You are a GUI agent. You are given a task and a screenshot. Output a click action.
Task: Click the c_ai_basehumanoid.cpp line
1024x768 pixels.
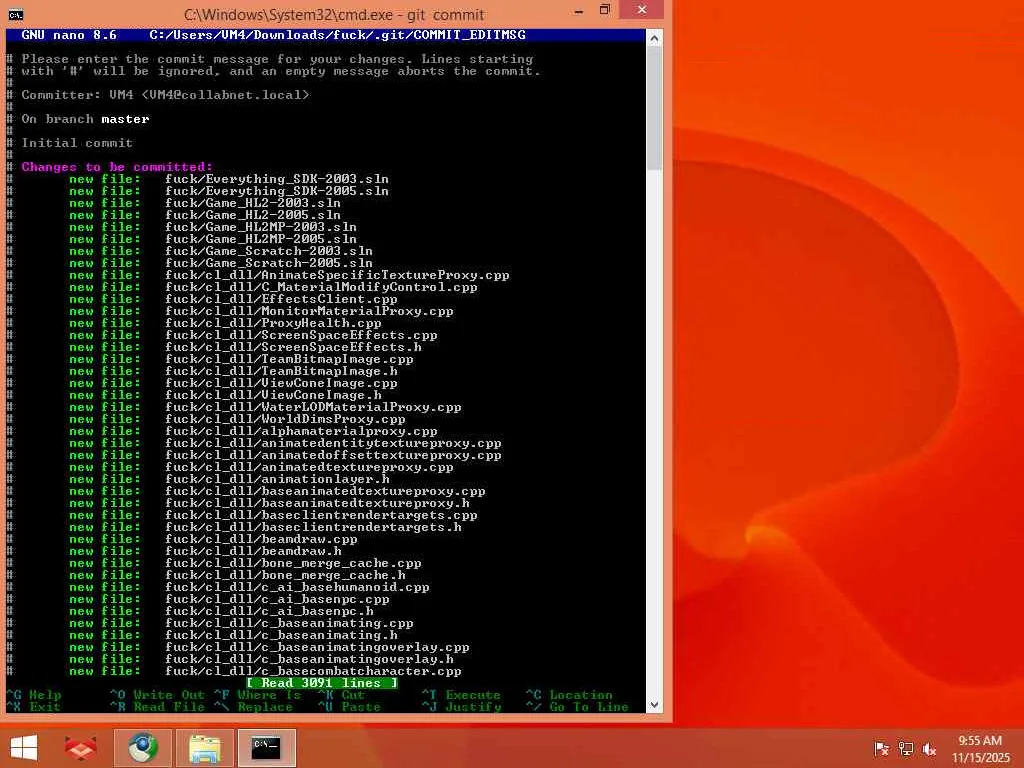point(297,587)
